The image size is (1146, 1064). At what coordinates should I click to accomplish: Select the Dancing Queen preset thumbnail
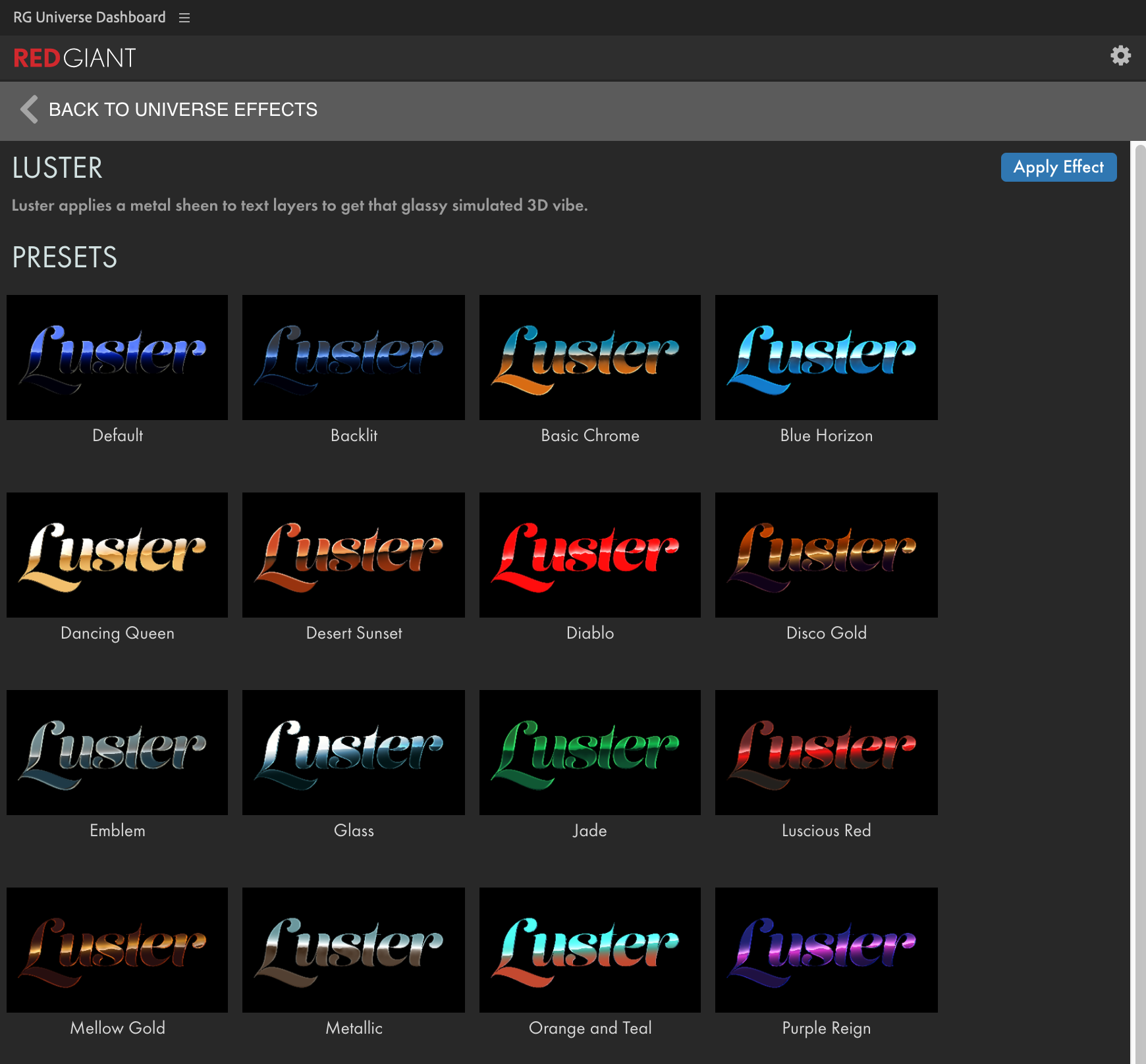117,555
